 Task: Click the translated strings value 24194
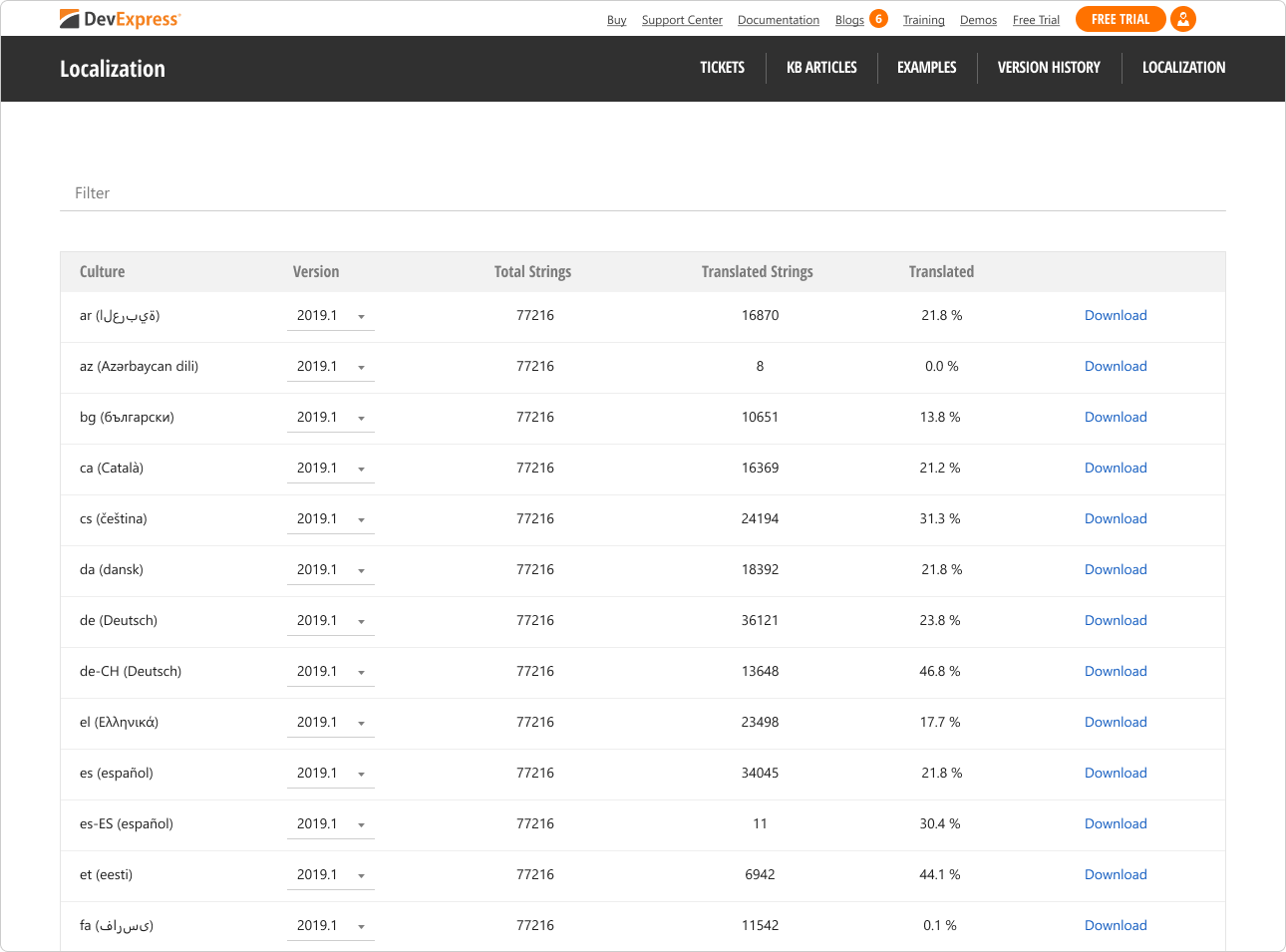tap(760, 519)
